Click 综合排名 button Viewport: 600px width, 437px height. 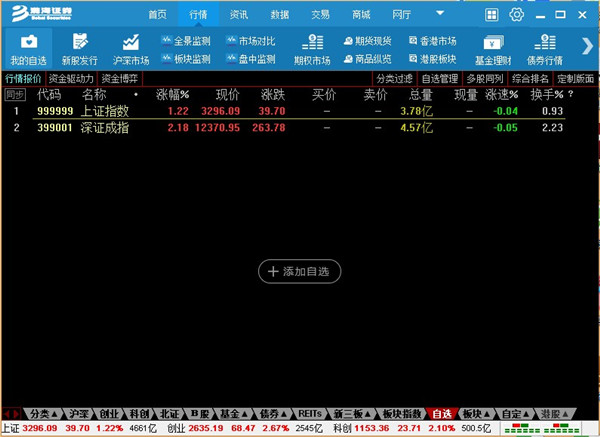tap(530, 79)
